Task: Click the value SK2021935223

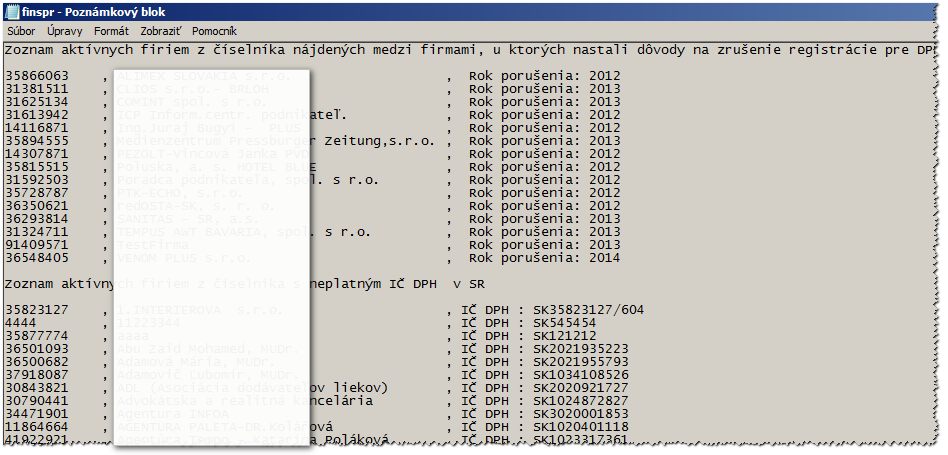Action: 580,349
